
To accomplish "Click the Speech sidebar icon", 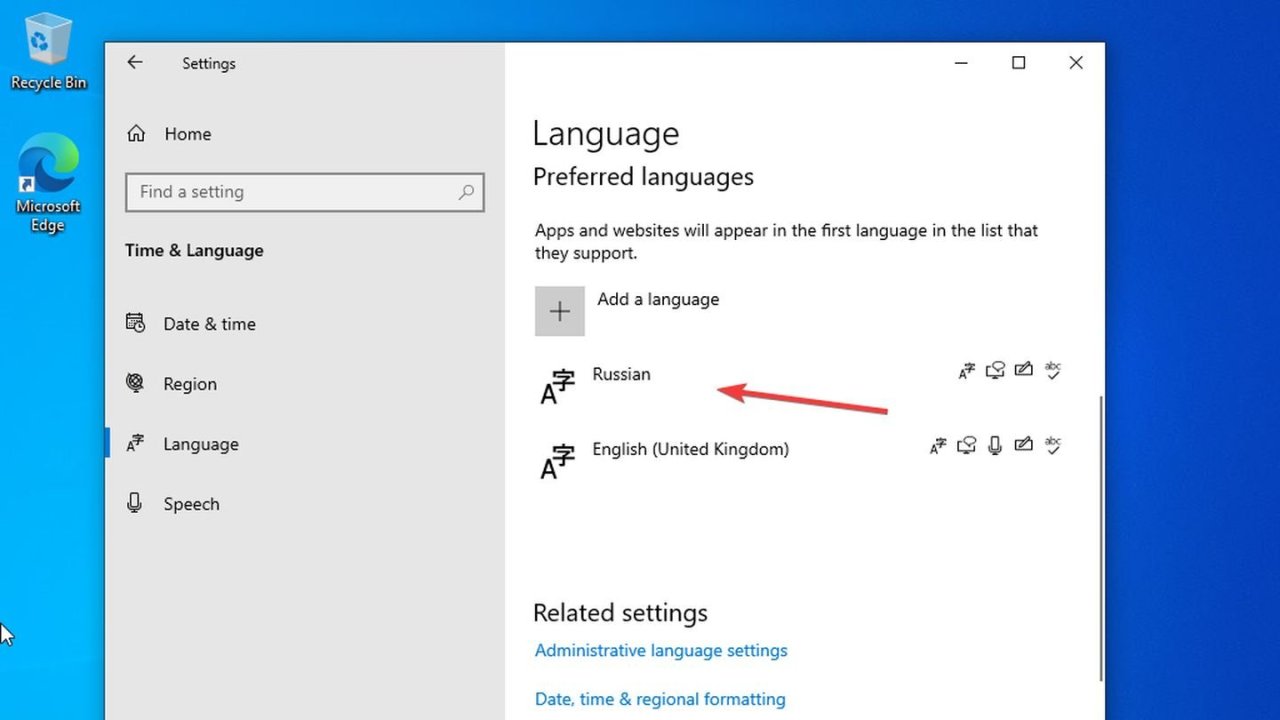I will (x=135, y=503).
